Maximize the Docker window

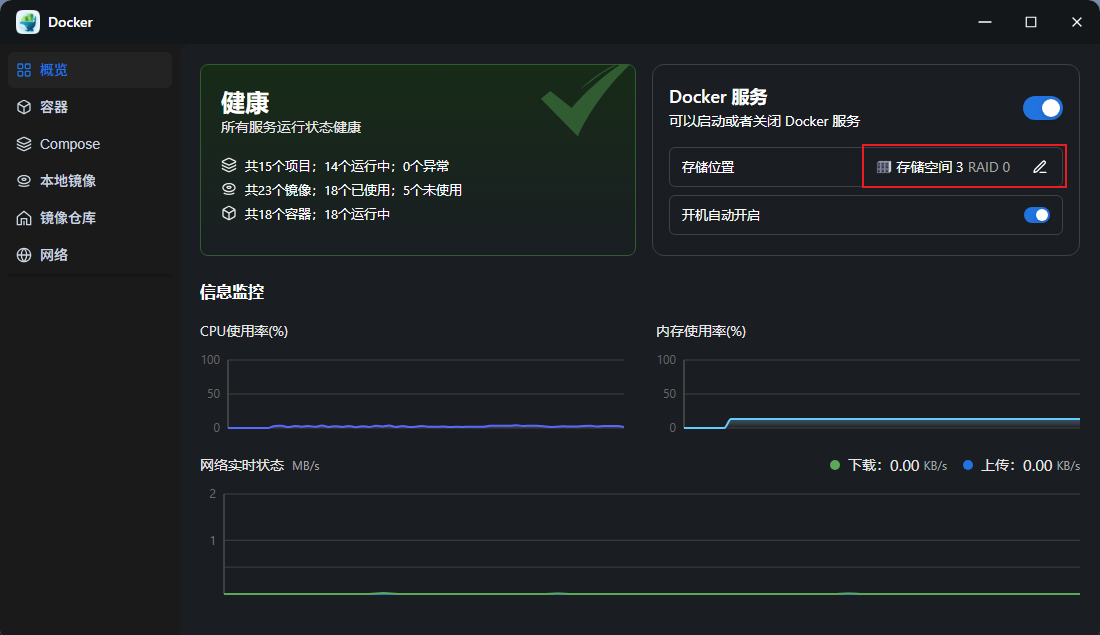pos(1031,22)
